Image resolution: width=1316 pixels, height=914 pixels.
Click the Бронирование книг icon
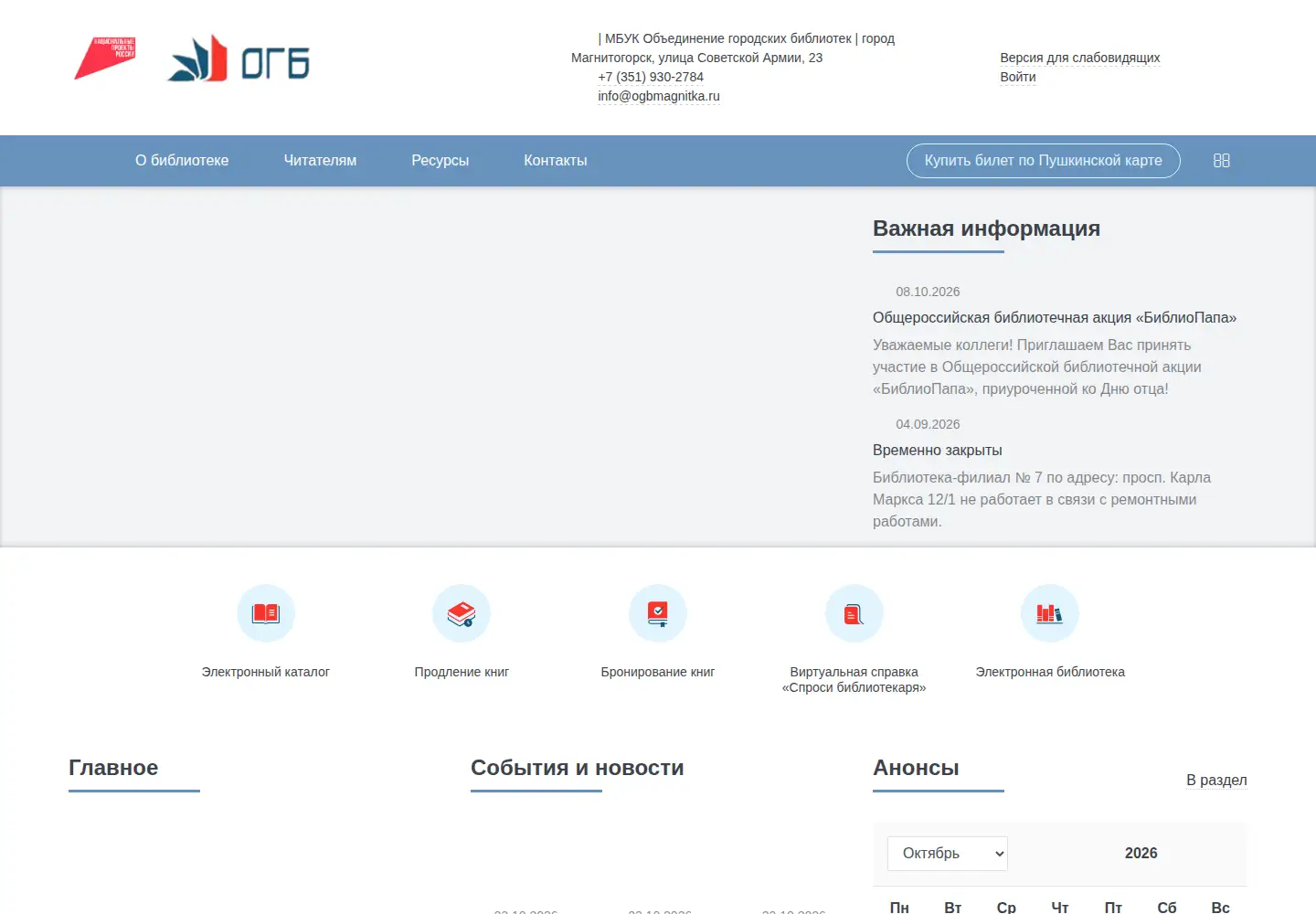[658, 613]
